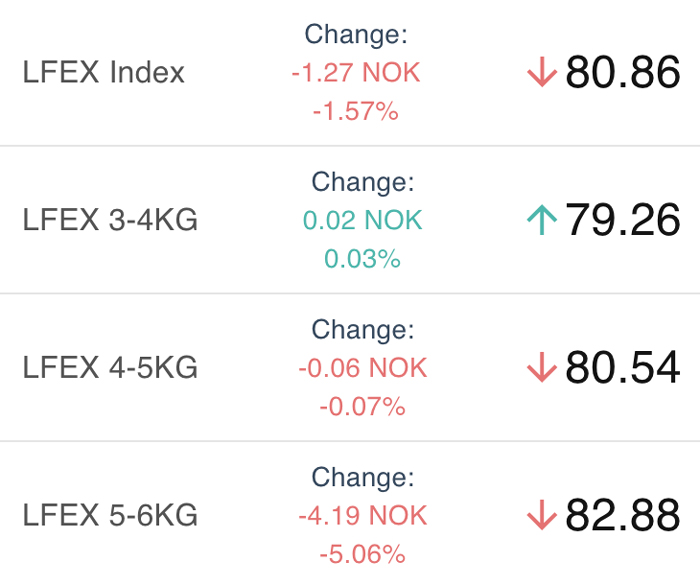Click the red down arrow beside 80.86

[542, 71]
